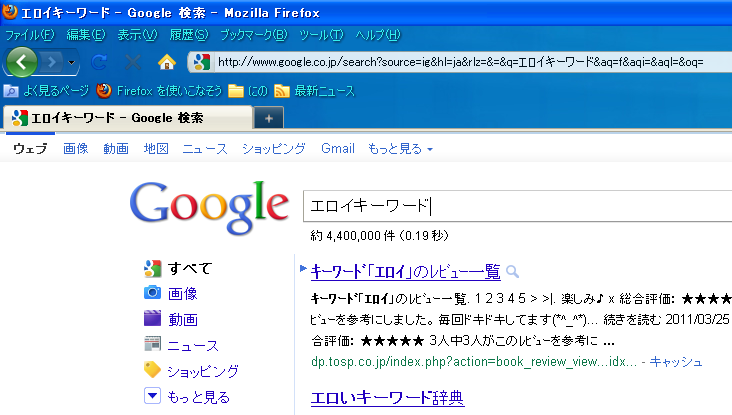Click film clapper icon beside 動画
Viewport: 732px width, 415px height.
(x=152, y=318)
